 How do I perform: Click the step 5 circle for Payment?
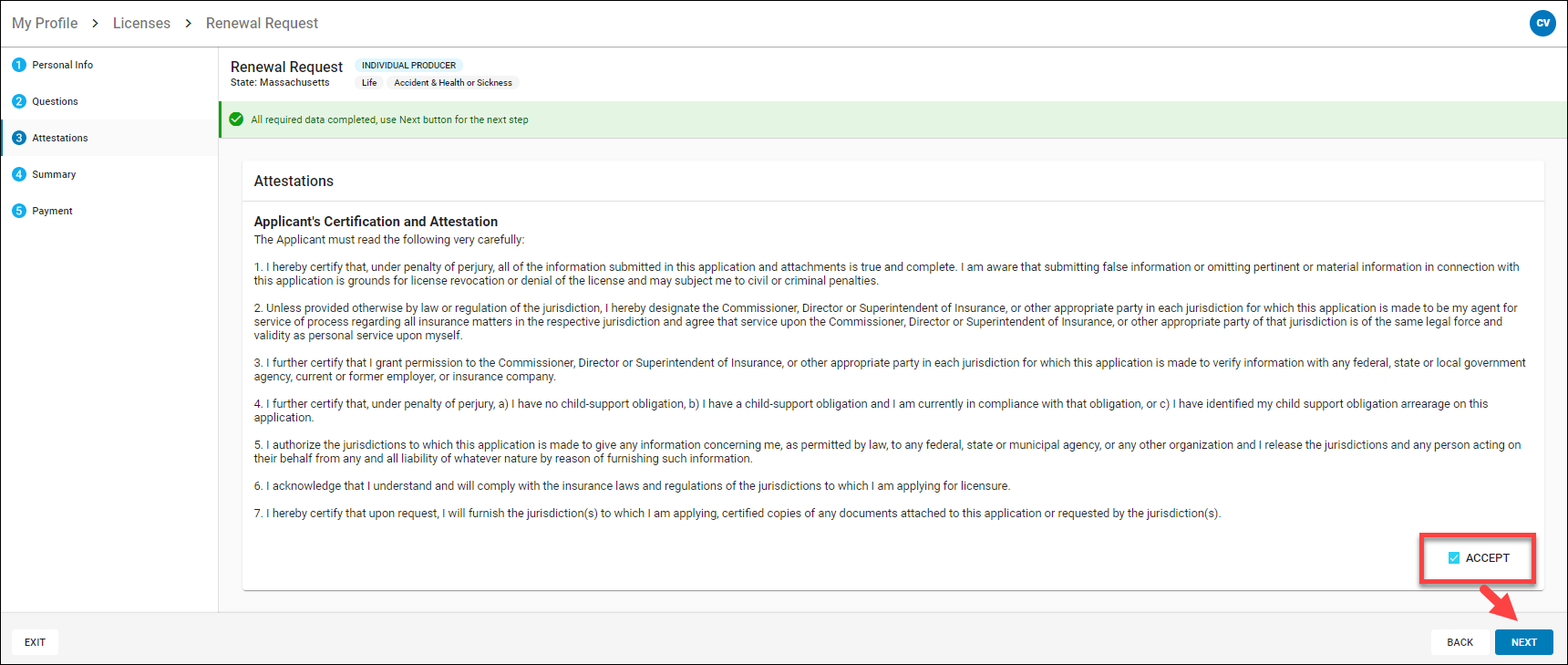coord(19,211)
